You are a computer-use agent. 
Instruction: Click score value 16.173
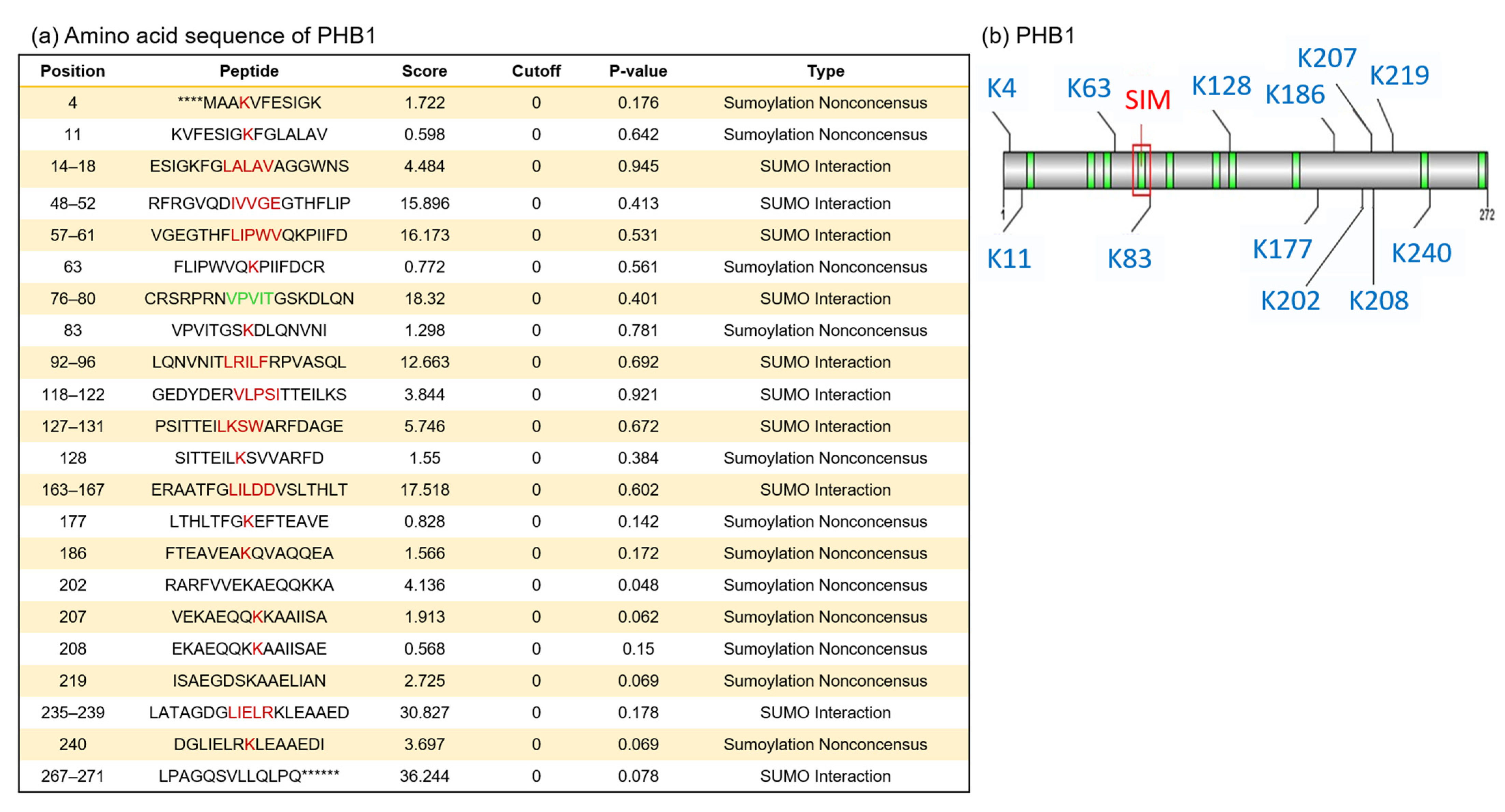(x=424, y=235)
